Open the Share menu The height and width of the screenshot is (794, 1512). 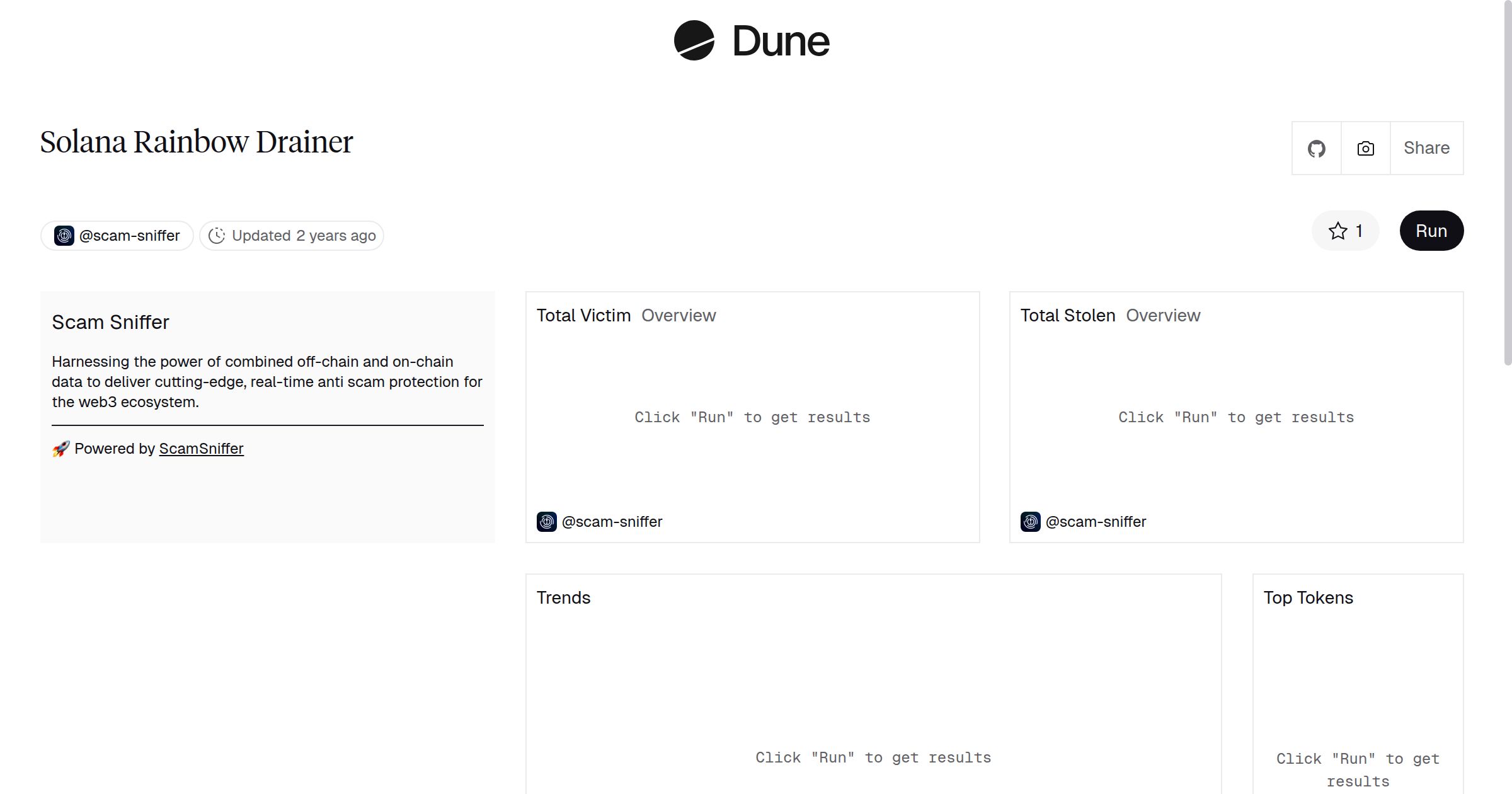(x=1426, y=149)
